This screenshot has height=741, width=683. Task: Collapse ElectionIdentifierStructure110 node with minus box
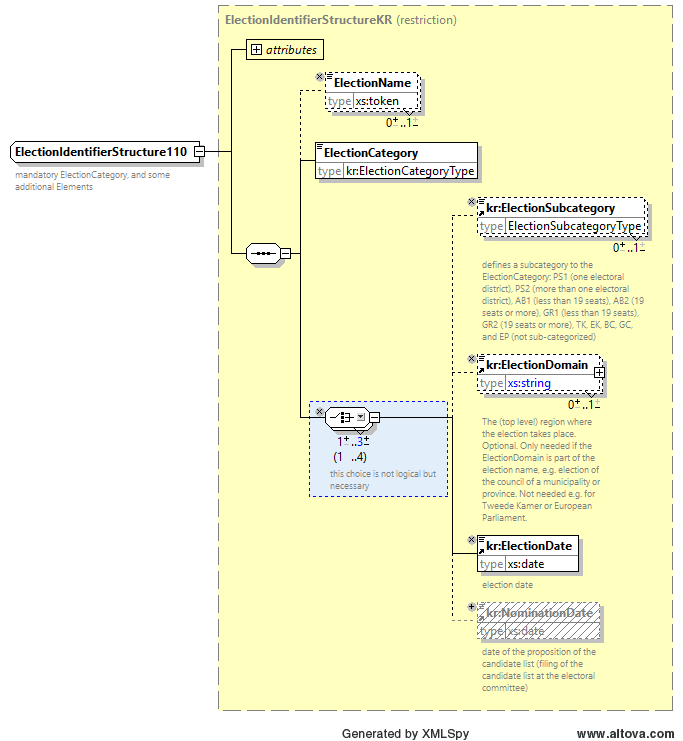pyautogui.click(x=200, y=152)
